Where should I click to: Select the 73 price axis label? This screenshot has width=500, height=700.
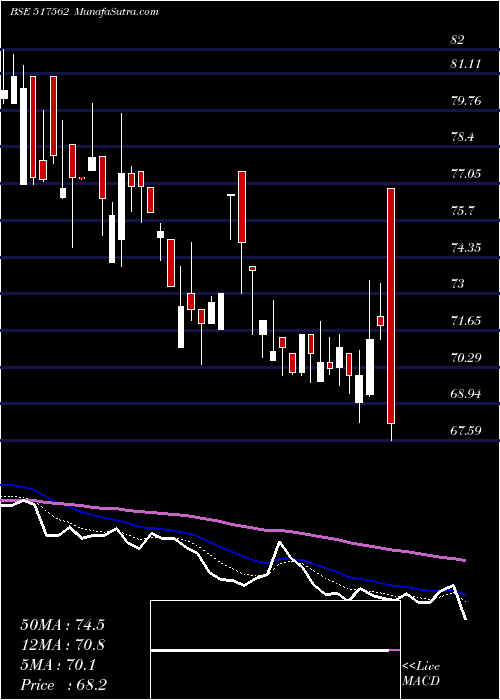458,284
